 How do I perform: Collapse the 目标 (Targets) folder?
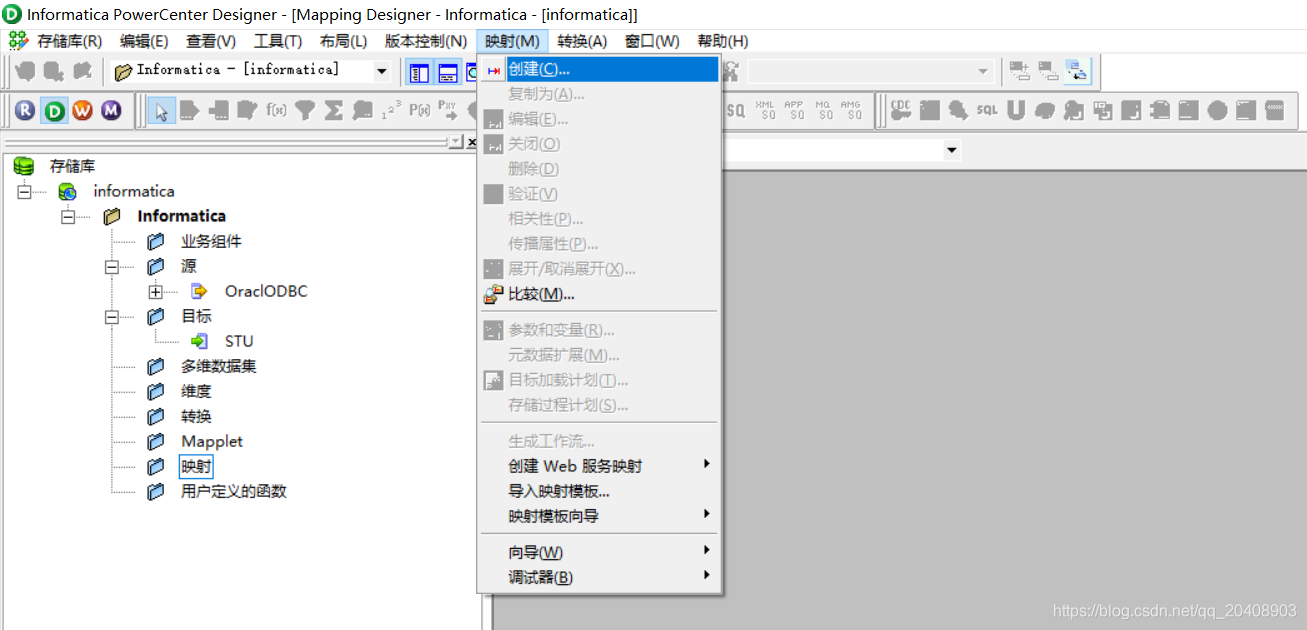click(112, 316)
